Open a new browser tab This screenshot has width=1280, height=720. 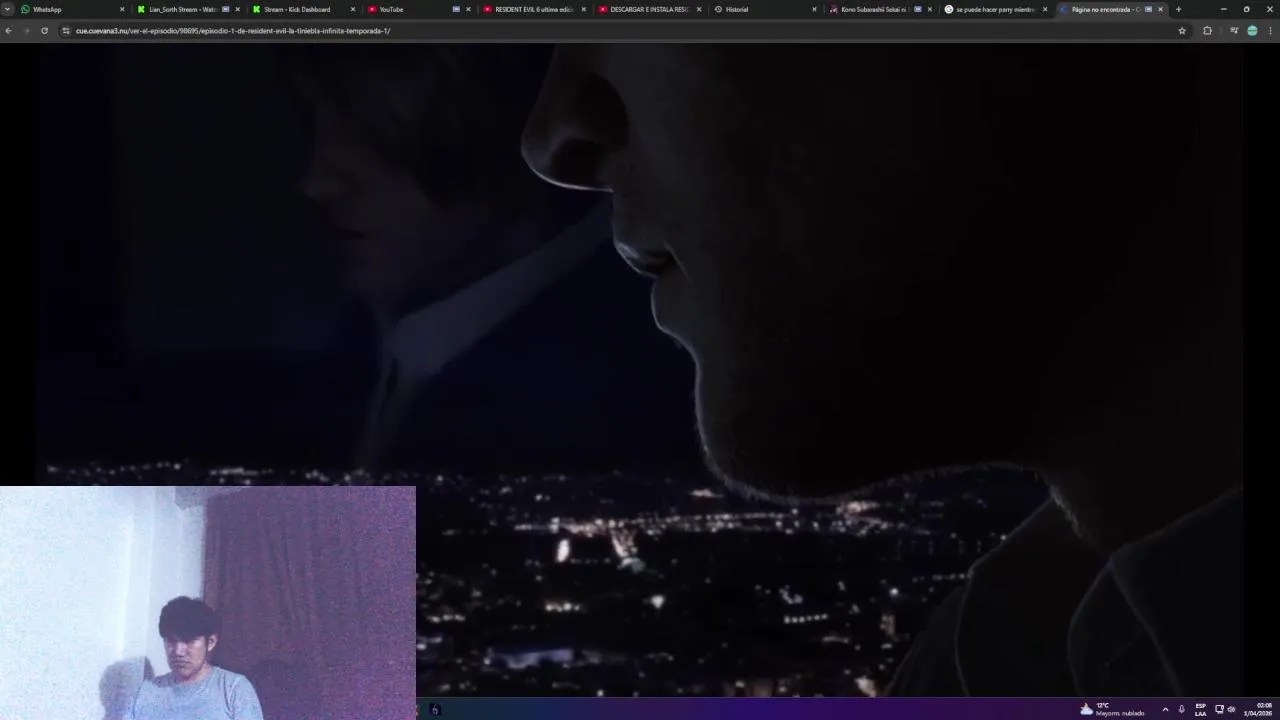coord(1178,9)
